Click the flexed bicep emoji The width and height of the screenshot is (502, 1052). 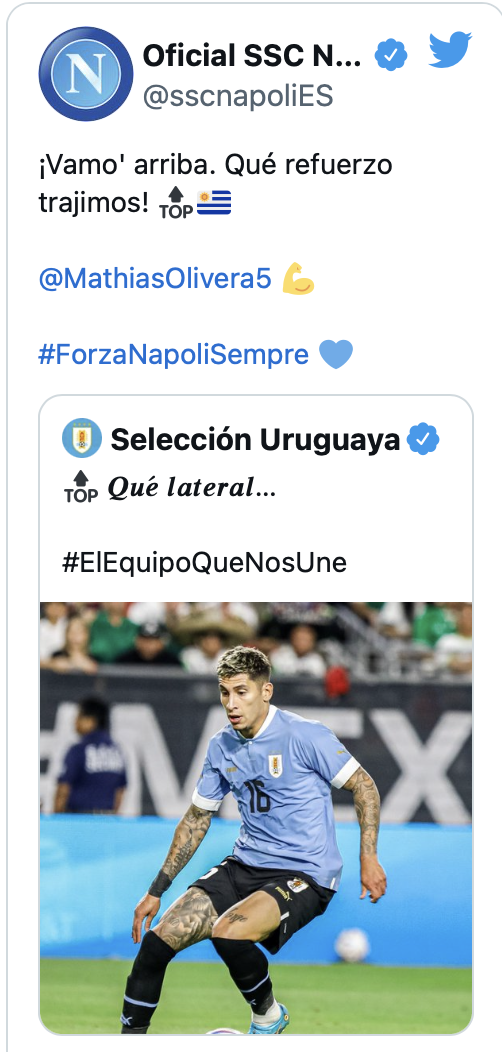(298, 278)
